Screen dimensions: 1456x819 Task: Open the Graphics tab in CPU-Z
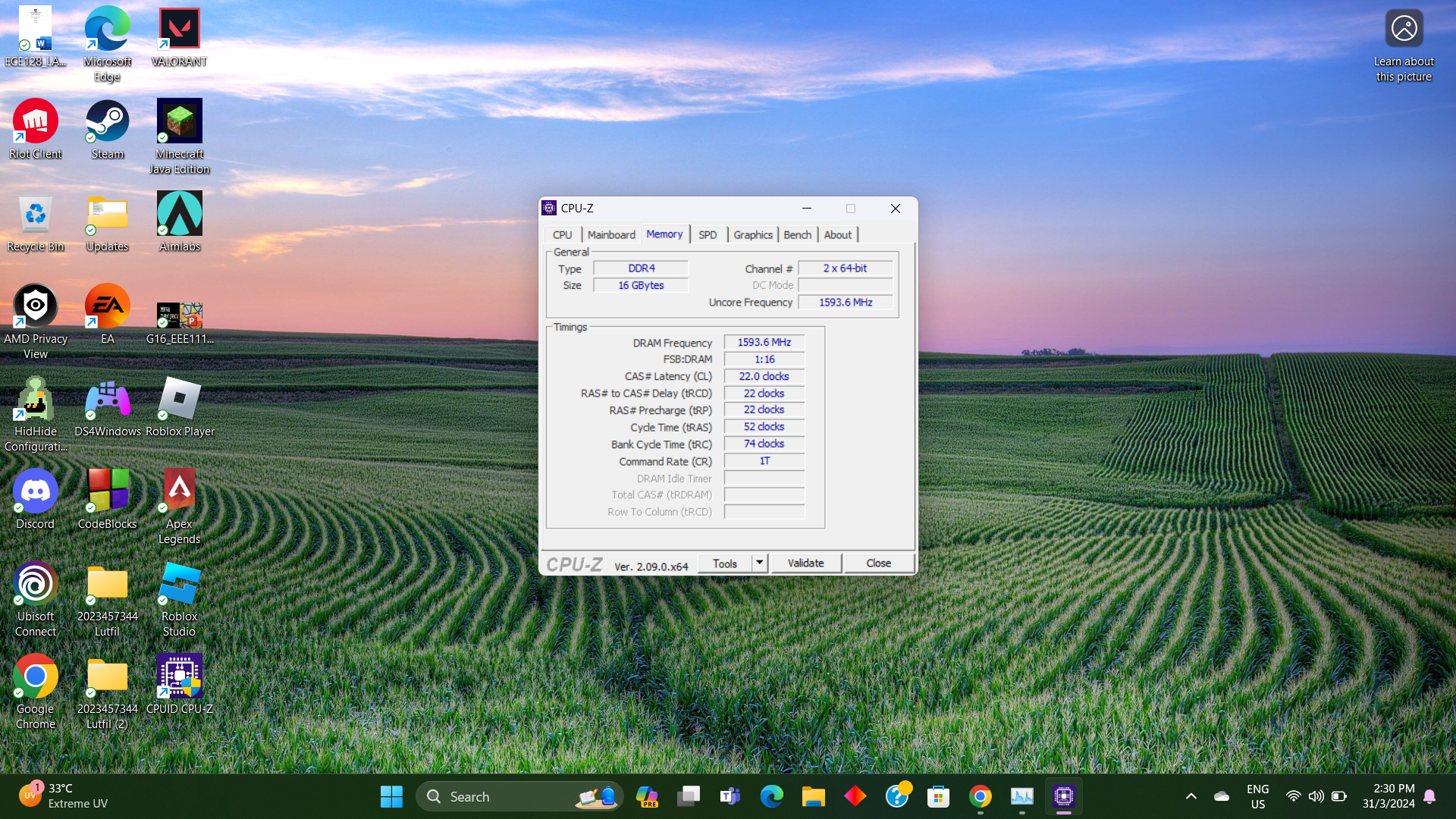pyautogui.click(x=753, y=235)
